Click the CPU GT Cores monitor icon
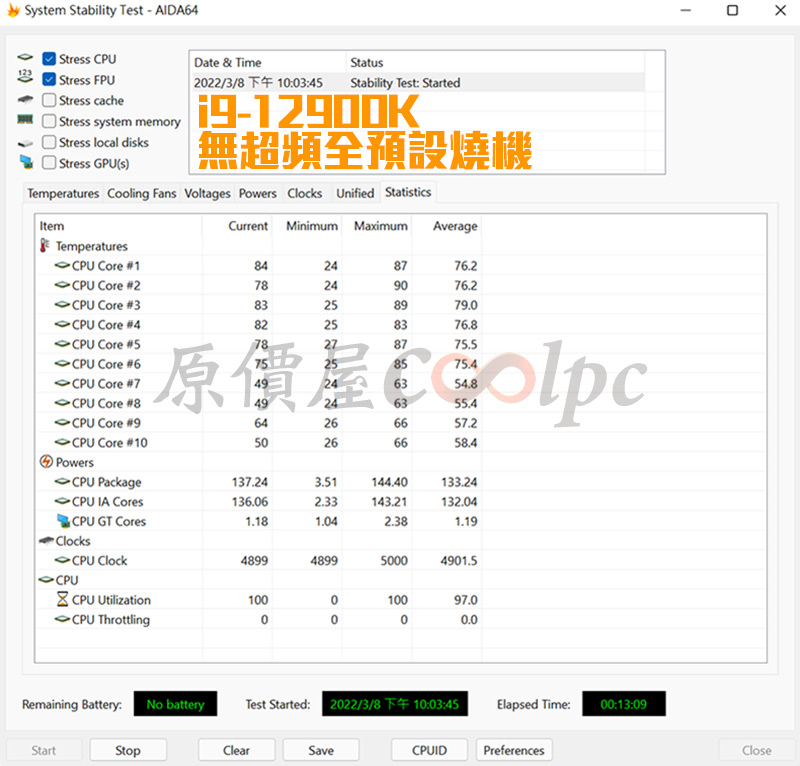Viewport: 800px width, 766px height. point(63,521)
